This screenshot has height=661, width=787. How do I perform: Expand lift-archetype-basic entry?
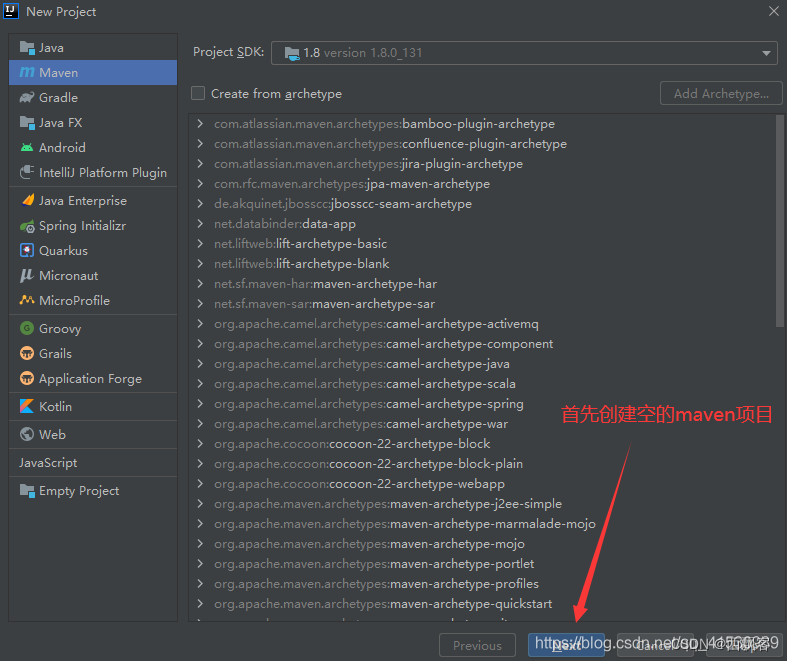pyautogui.click(x=200, y=243)
